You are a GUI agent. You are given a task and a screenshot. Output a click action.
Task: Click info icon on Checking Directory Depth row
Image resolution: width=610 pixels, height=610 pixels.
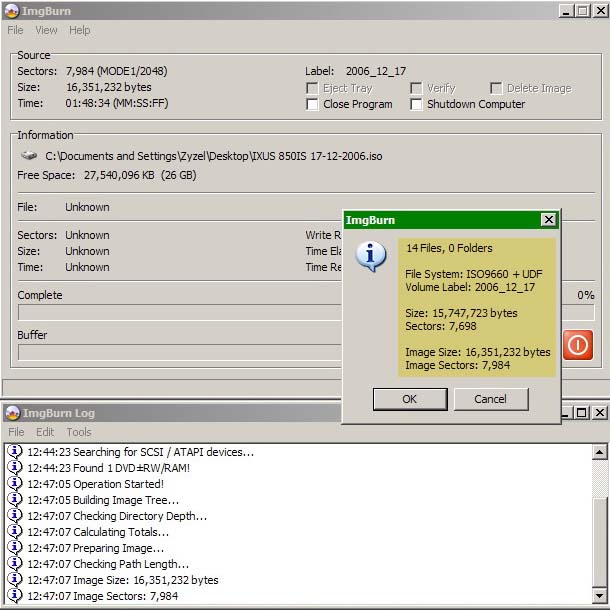tap(14, 515)
